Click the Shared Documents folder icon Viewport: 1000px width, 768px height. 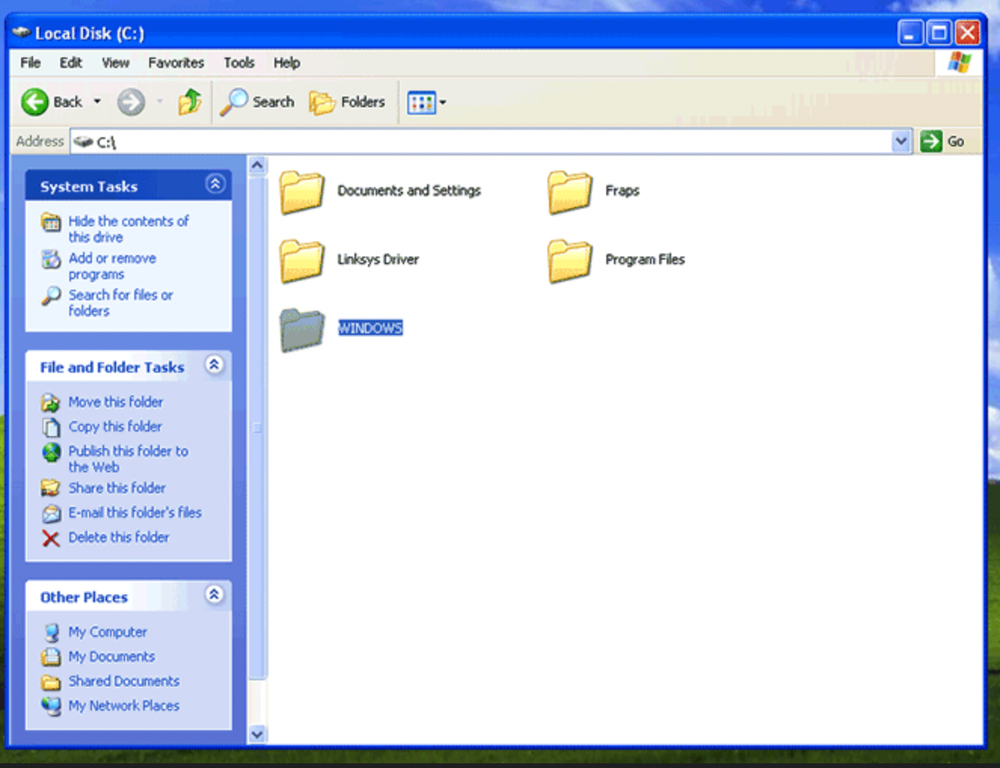[51, 682]
